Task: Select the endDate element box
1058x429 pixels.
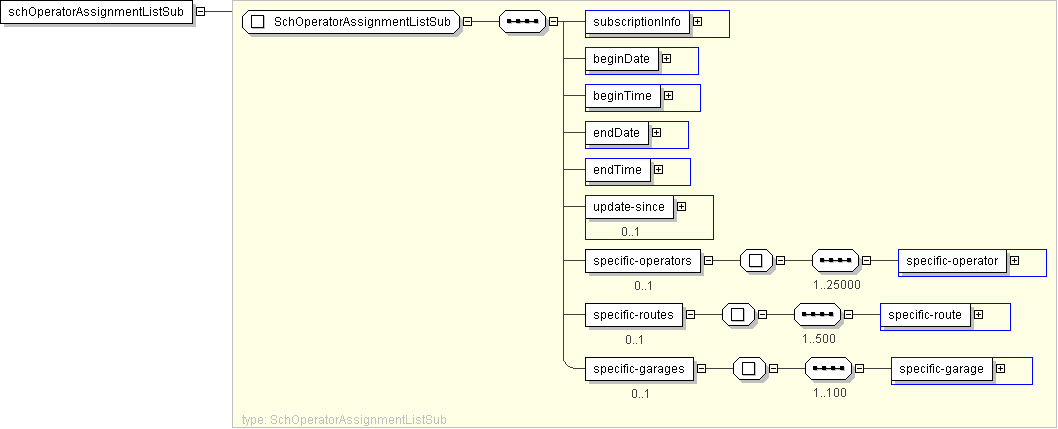Action: 616,133
